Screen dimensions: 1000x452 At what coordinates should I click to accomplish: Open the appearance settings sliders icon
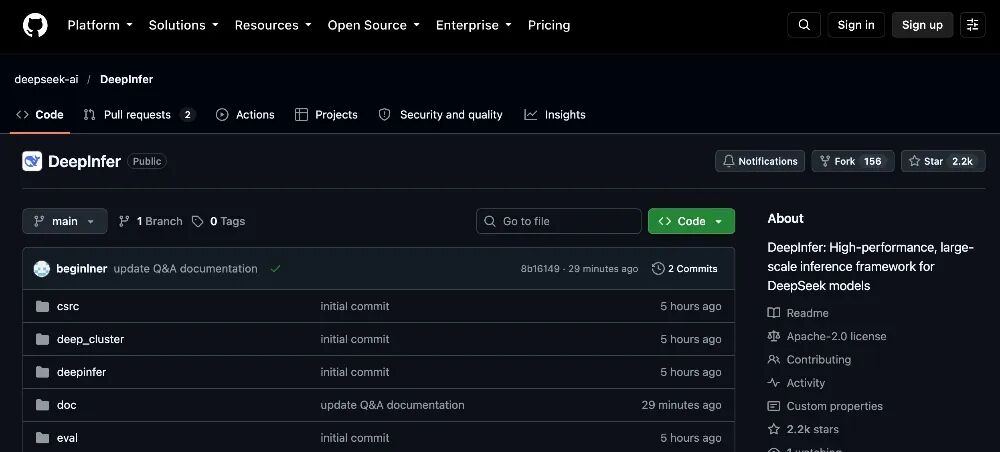pyautogui.click(x=973, y=25)
